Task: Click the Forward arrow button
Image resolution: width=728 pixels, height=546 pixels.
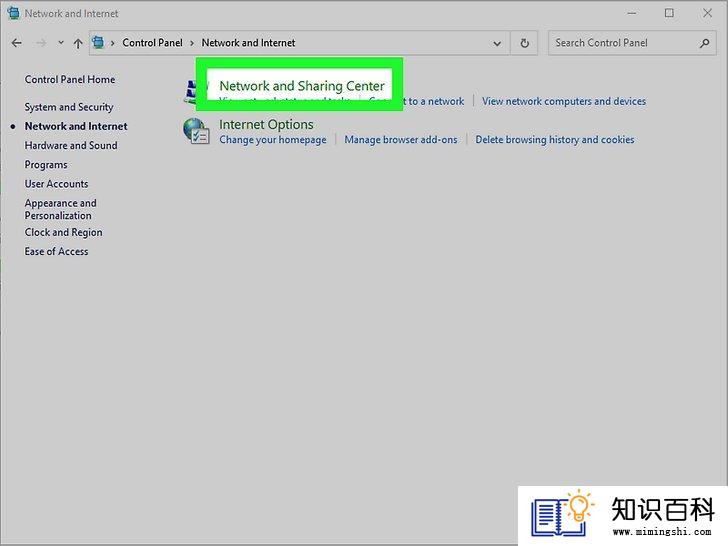Action: pyautogui.click(x=41, y=43)
